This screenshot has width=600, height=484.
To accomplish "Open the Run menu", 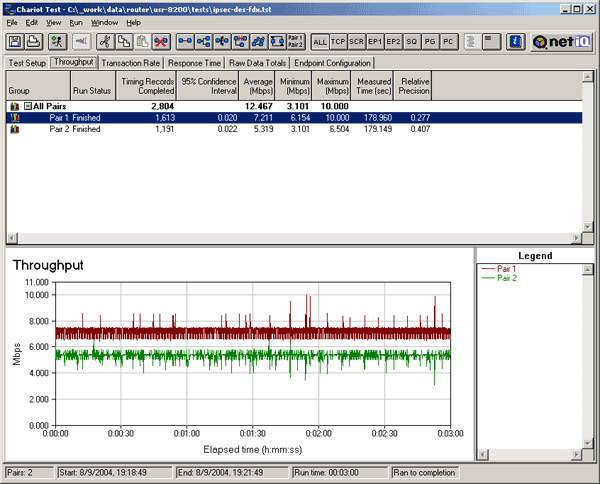I will click(x=76, y=22).
